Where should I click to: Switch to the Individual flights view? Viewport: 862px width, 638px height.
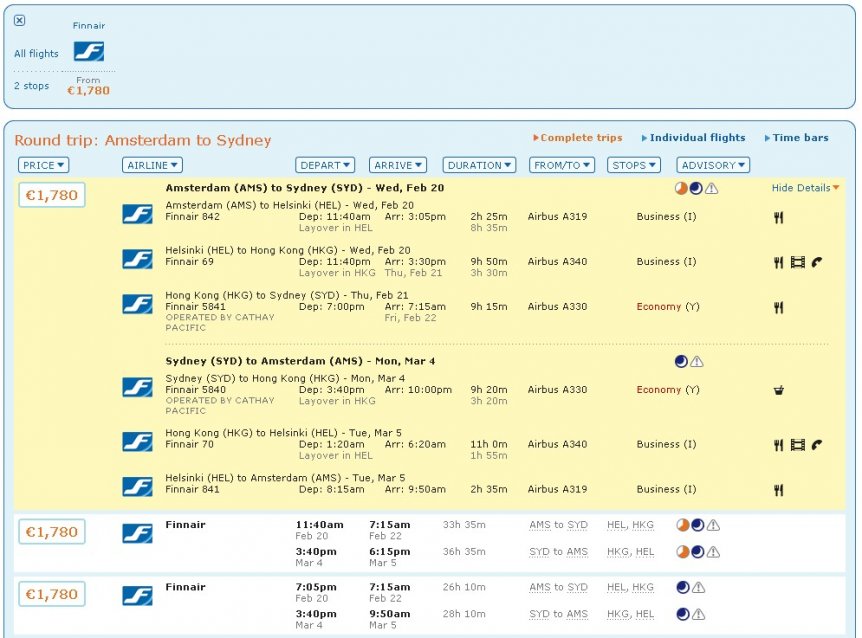point(697,138)
